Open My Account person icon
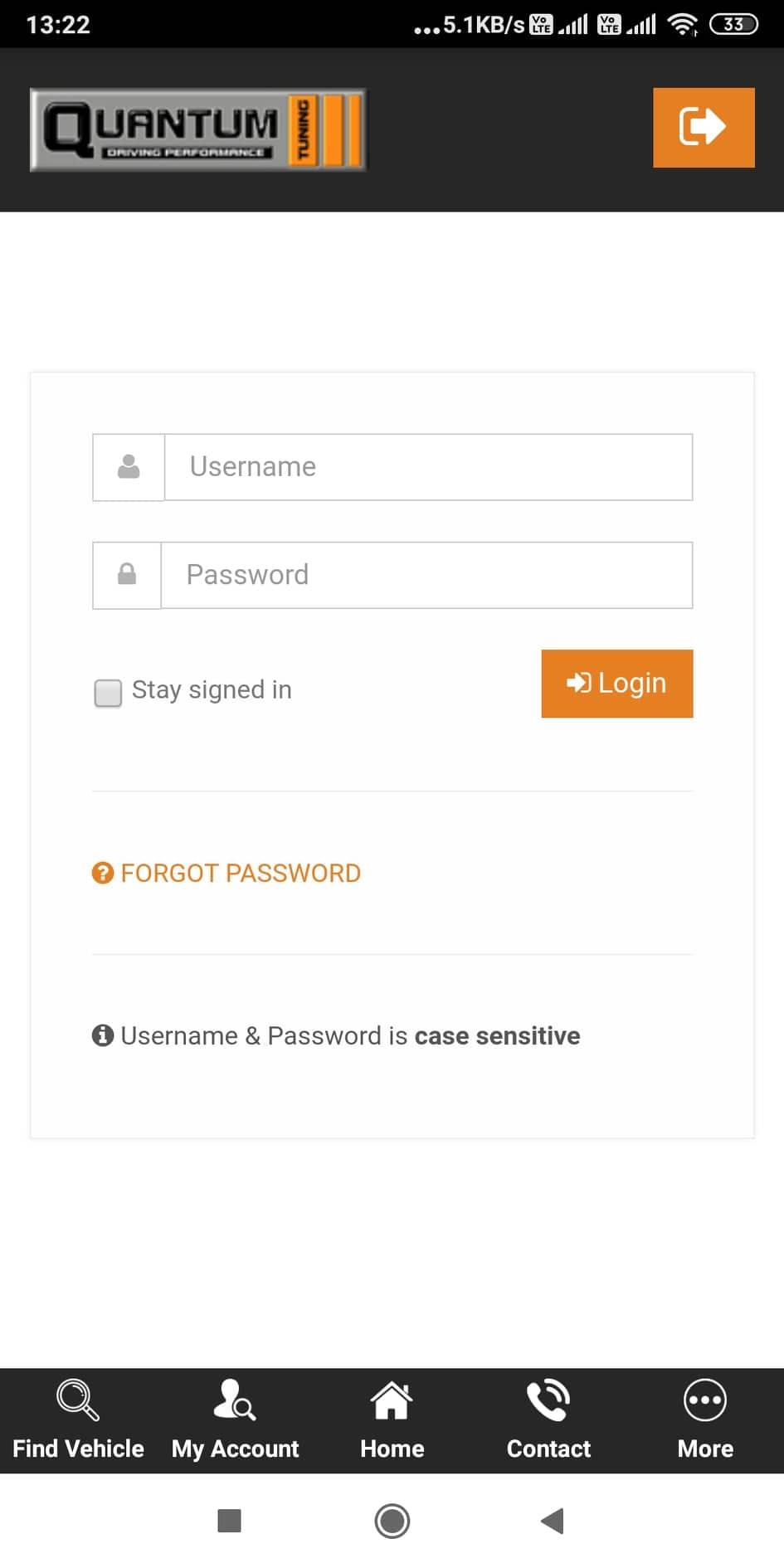Image resolution: width=784 pixels, height=1568 pixels. [235, 1400]
